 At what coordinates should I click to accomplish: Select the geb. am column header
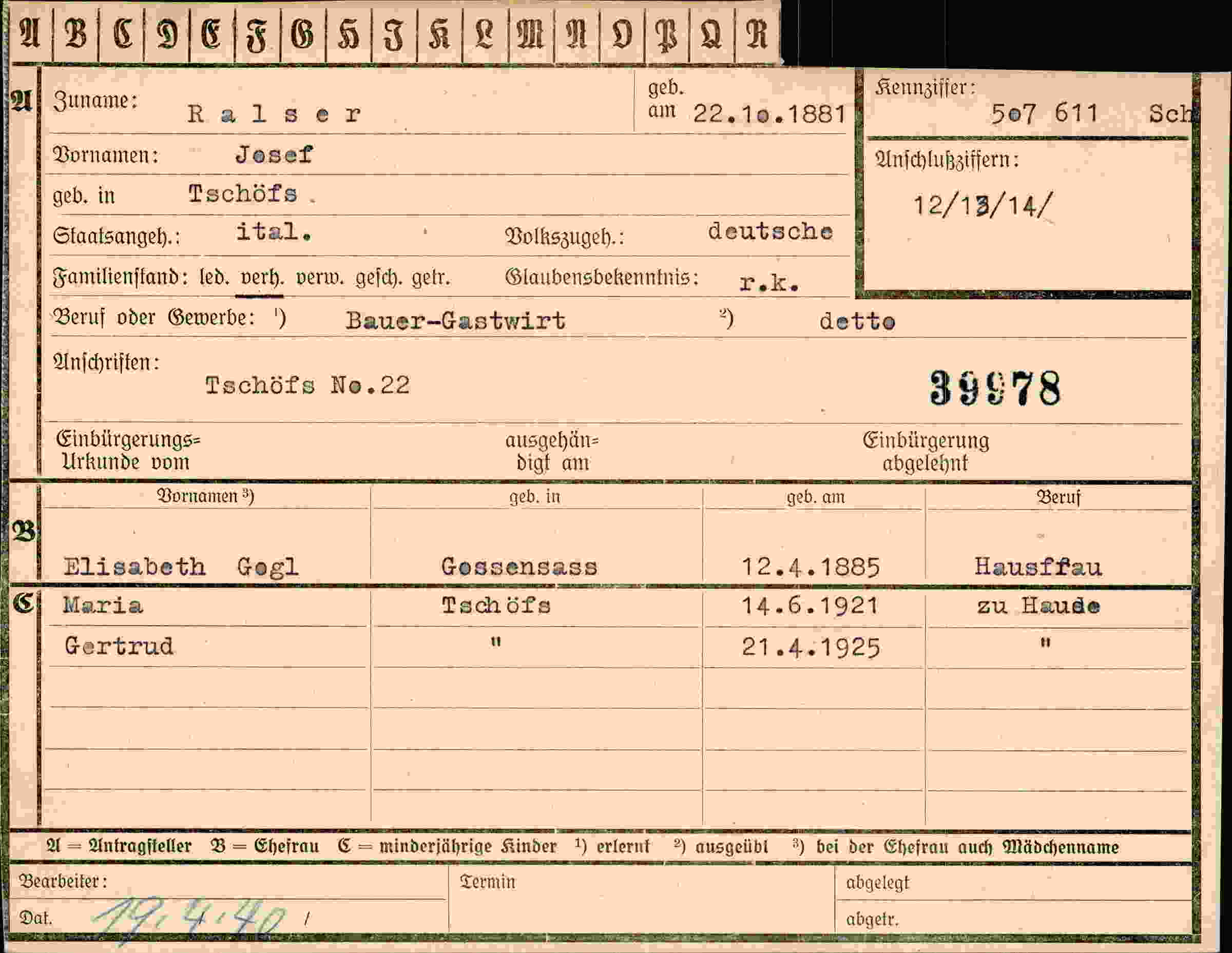point(816,497)
